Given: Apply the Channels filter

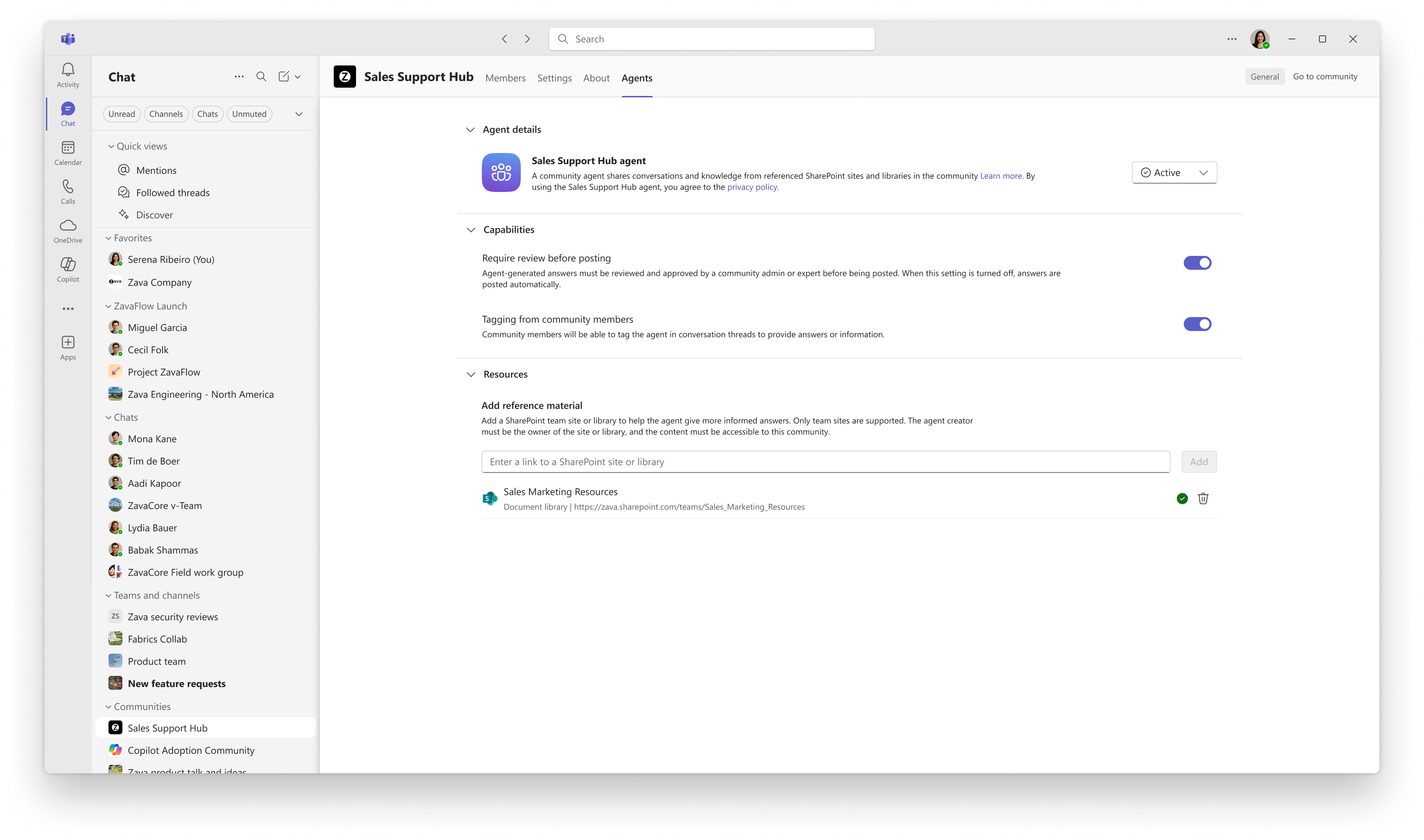Looking at the screenshot, I should pos(166,114).
